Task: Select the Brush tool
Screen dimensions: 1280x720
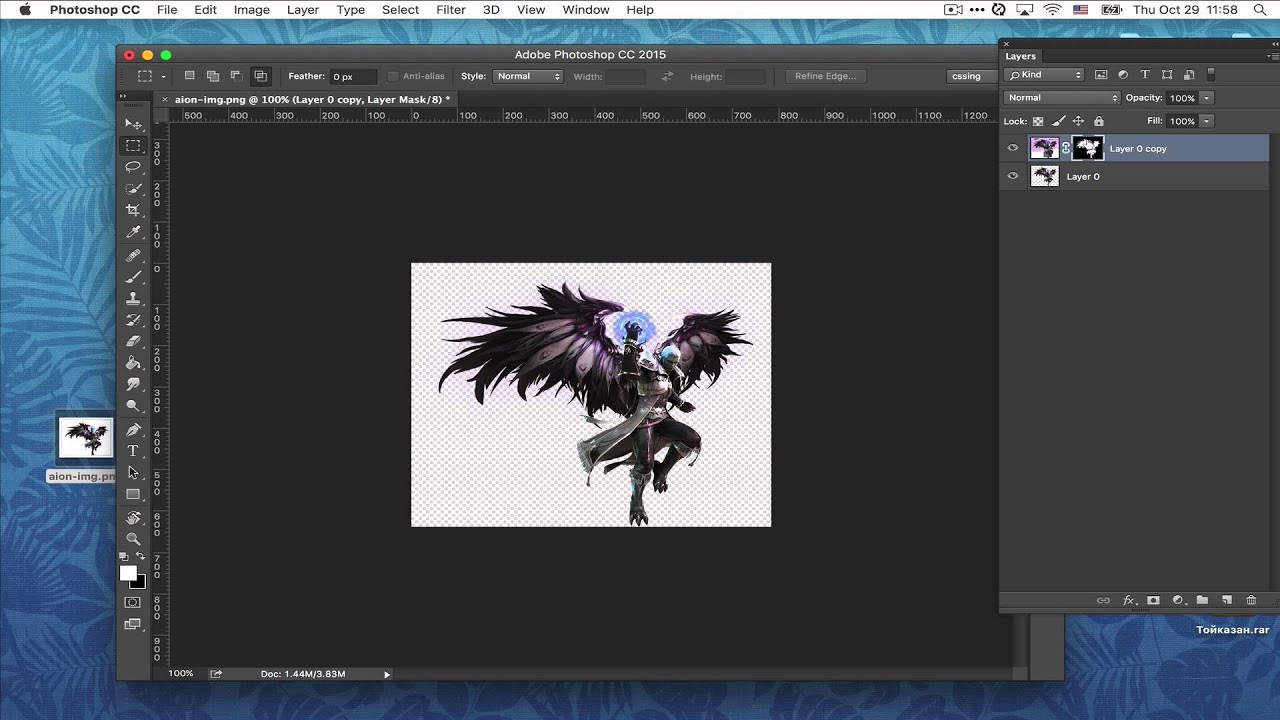Action: point(133,277)
